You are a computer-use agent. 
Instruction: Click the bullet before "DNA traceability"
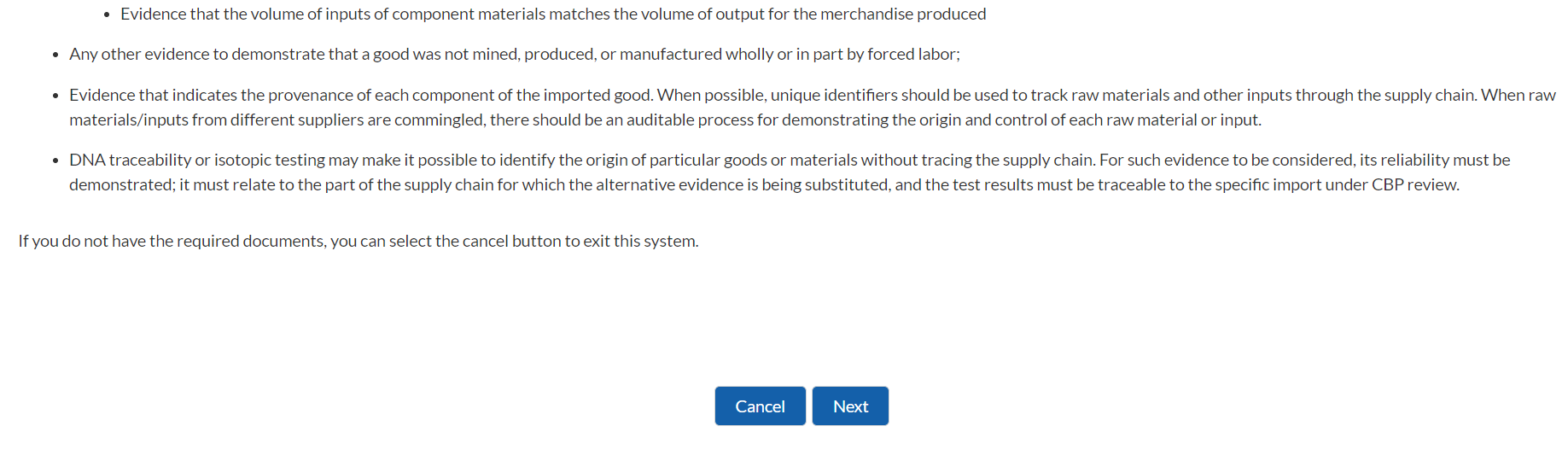click(x=55, y=161)
